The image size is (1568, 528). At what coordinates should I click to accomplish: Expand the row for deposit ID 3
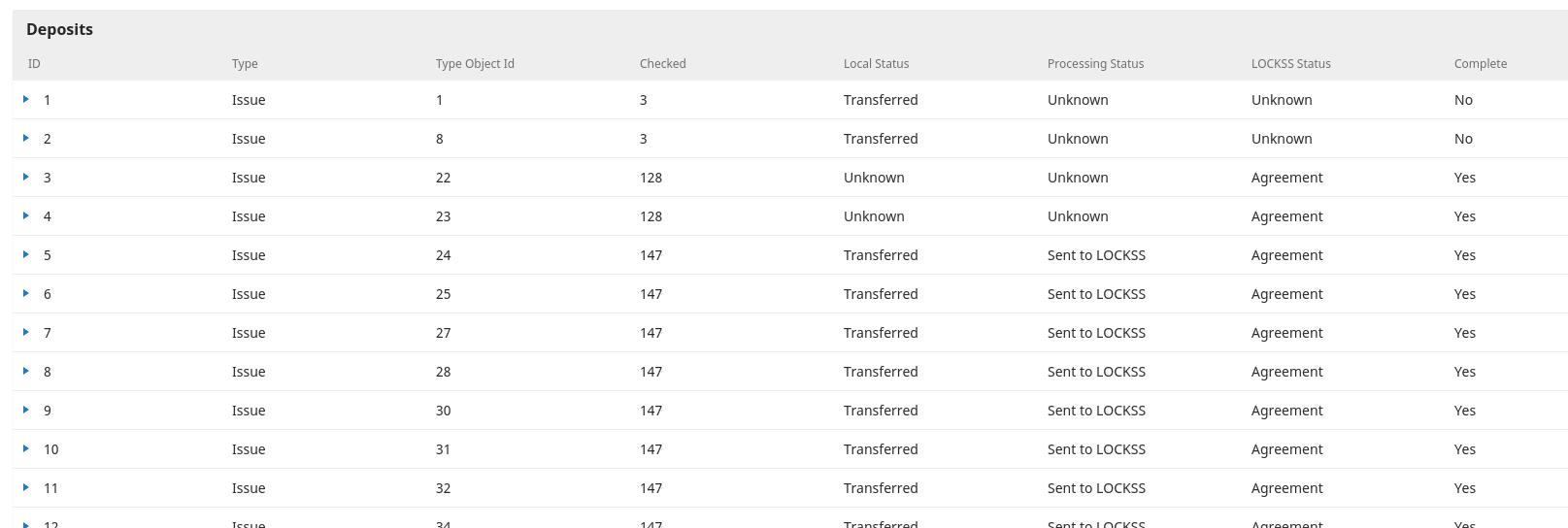26,177
